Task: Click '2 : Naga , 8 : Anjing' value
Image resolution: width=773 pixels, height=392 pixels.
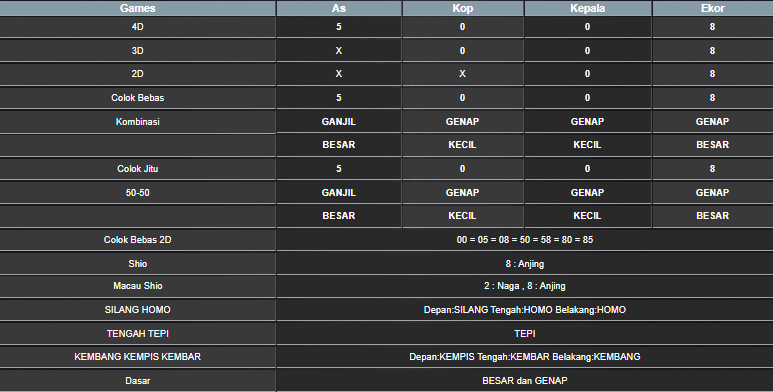Action: point(525,286)
